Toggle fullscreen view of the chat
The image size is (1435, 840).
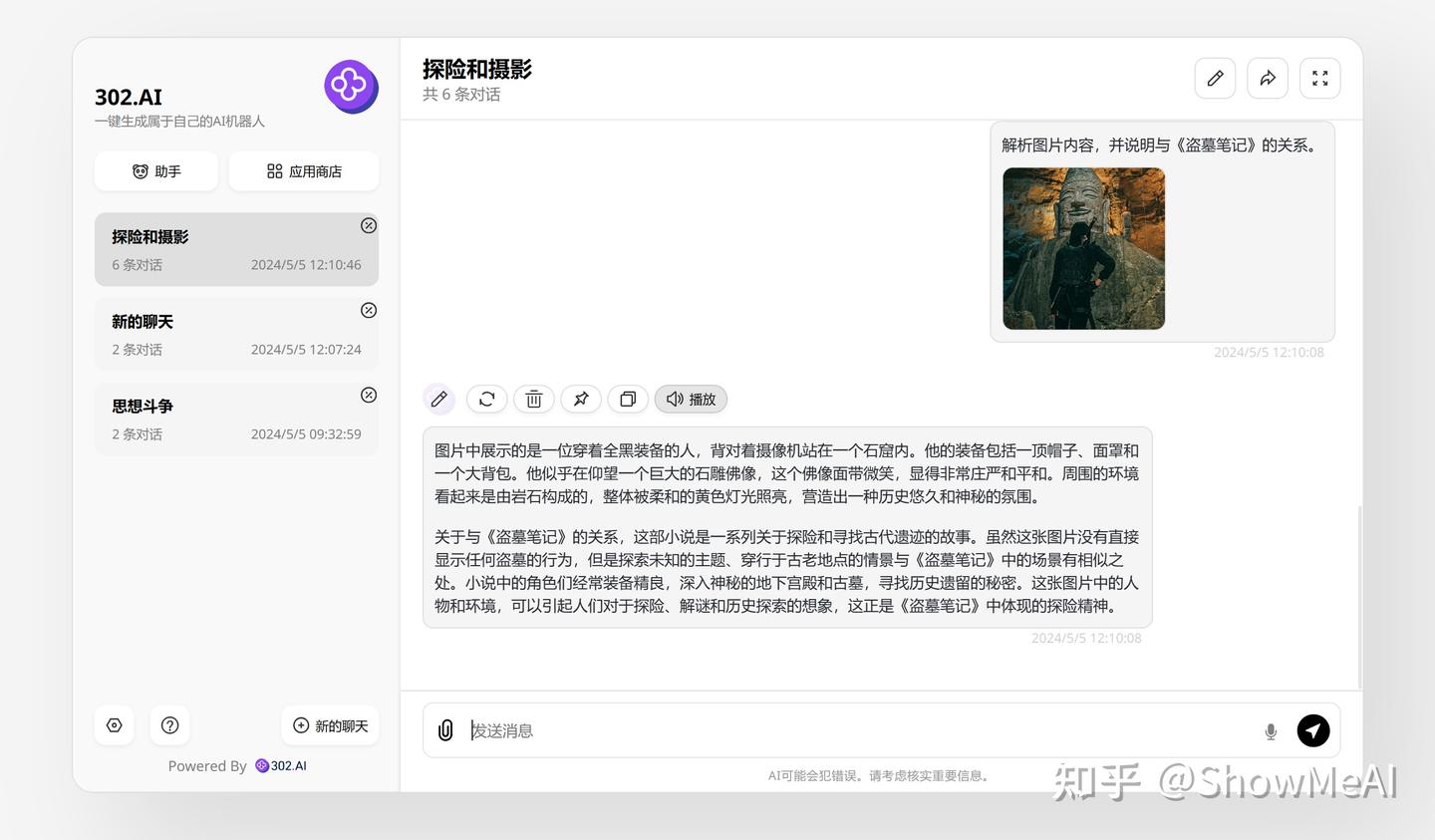coord(1319,77)
